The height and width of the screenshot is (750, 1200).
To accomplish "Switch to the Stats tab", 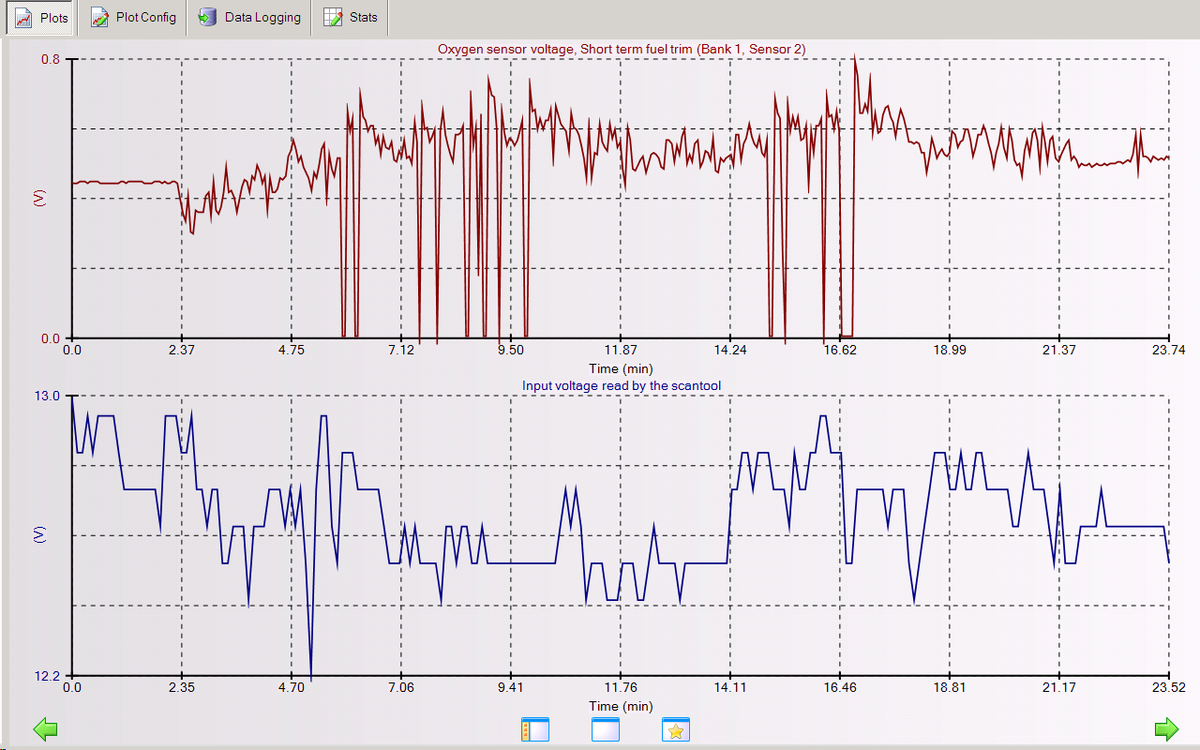I will pyautogui.click(x=350, y=18).
